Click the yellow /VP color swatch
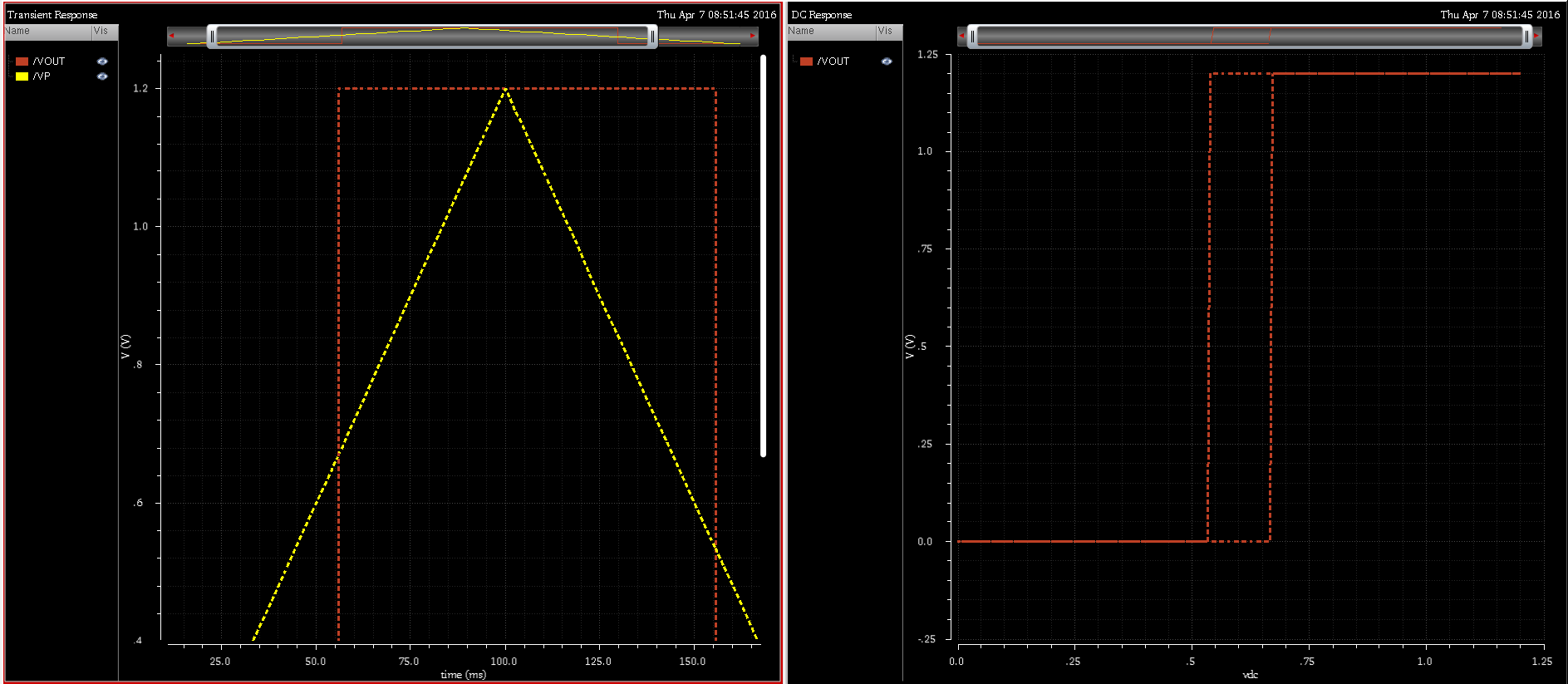The height and width of the screenshot is (684, 1568). tap(22, 76)
